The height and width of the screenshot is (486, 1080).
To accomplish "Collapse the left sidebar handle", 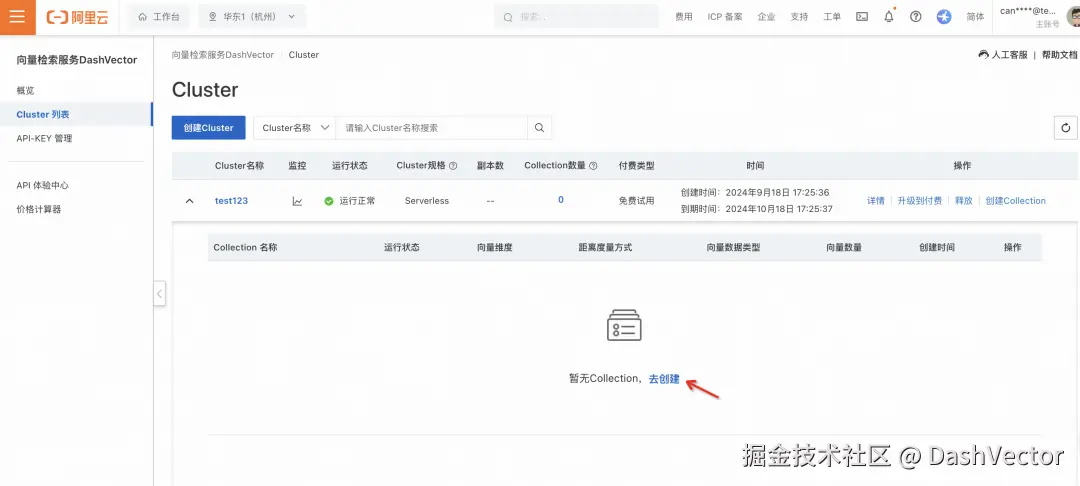I will pos(159,293).
